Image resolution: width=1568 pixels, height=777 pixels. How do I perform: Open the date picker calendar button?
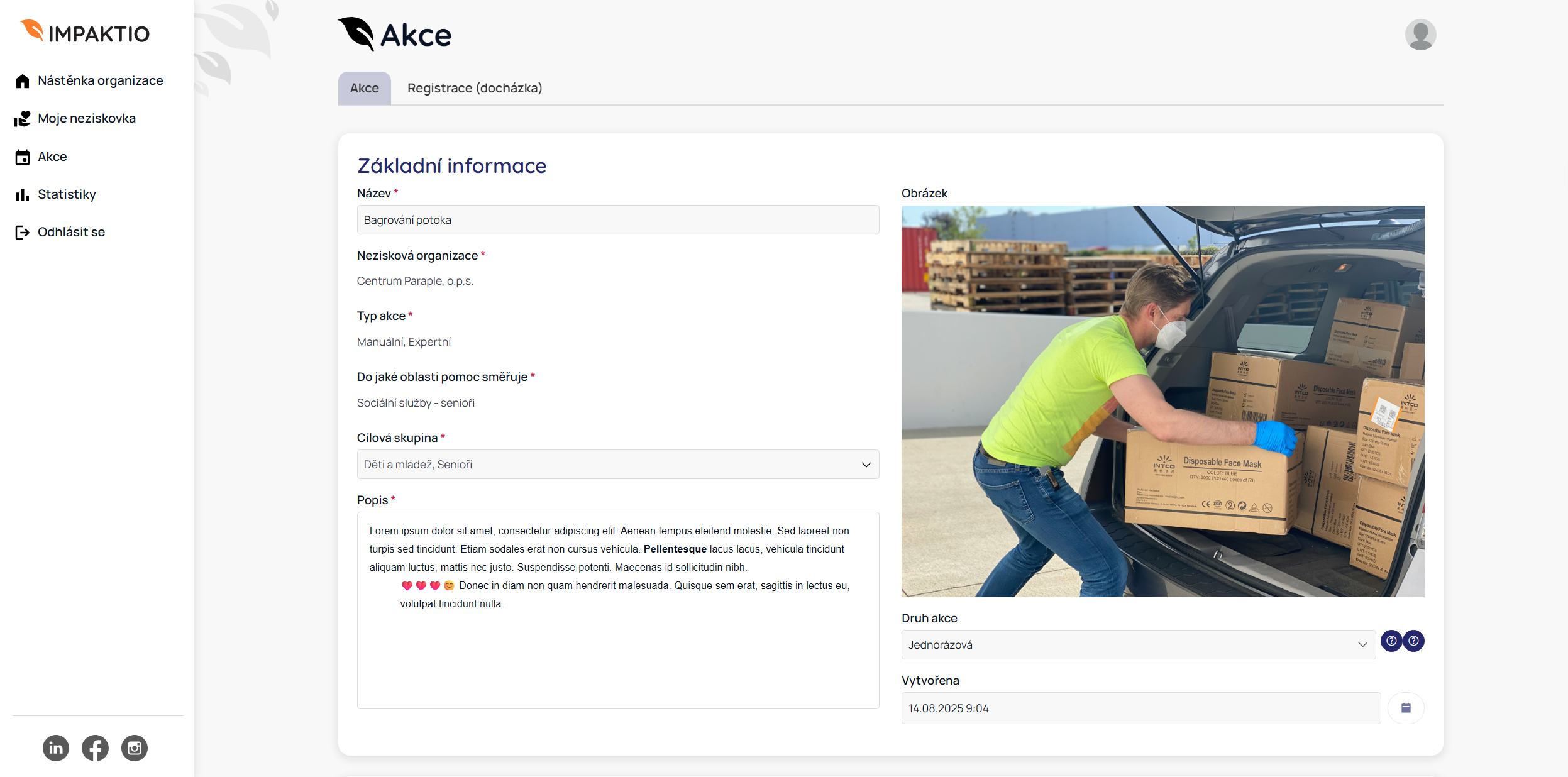click(x=1406, y=708)
